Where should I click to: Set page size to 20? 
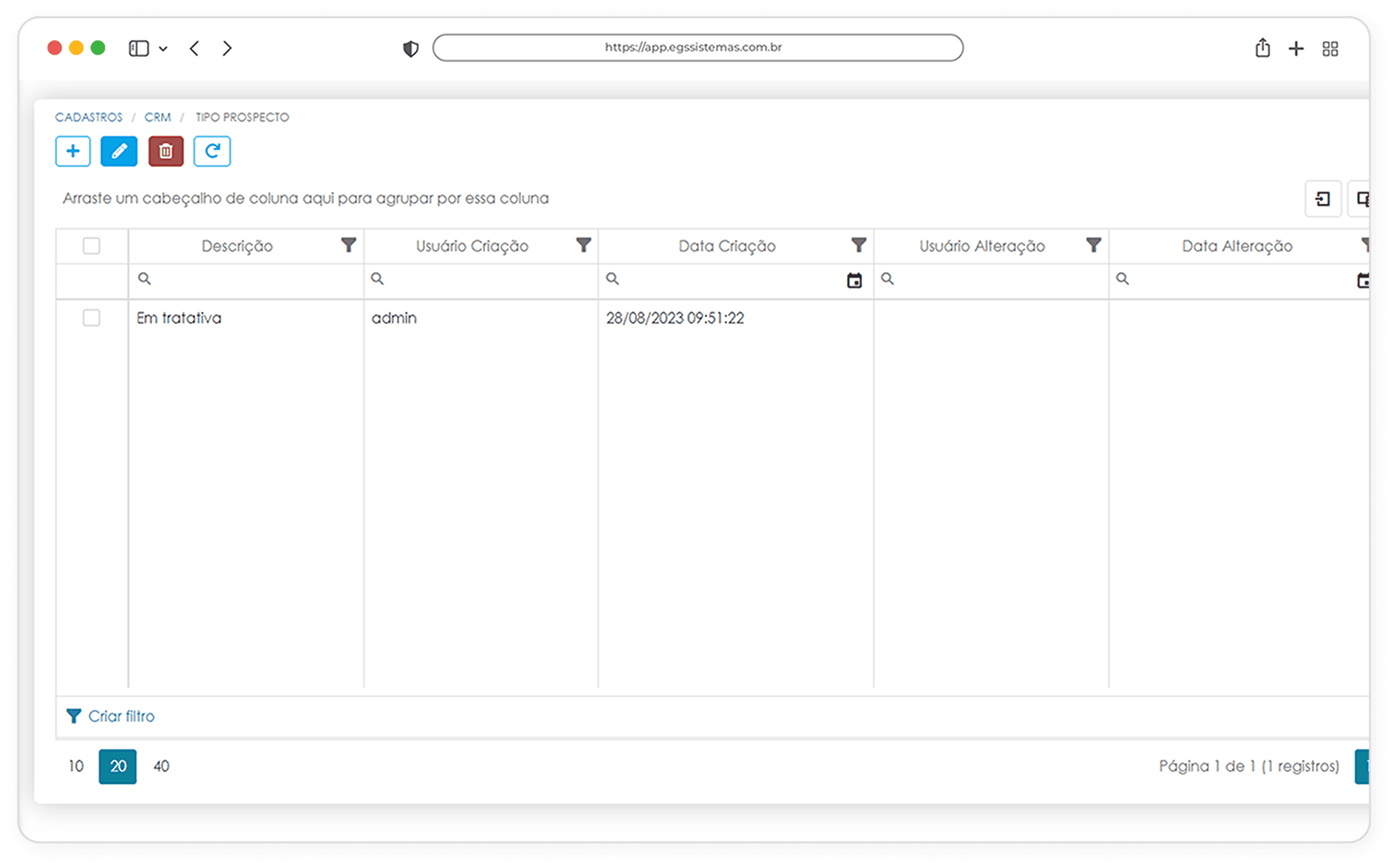point(118,766)
